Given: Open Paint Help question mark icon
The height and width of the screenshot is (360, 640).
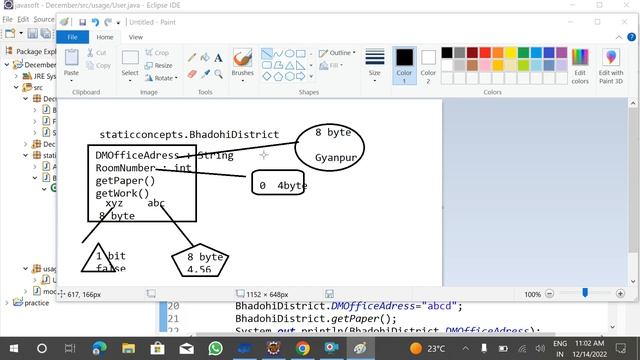Looking at the screenshot, I should tap(631, 37).
